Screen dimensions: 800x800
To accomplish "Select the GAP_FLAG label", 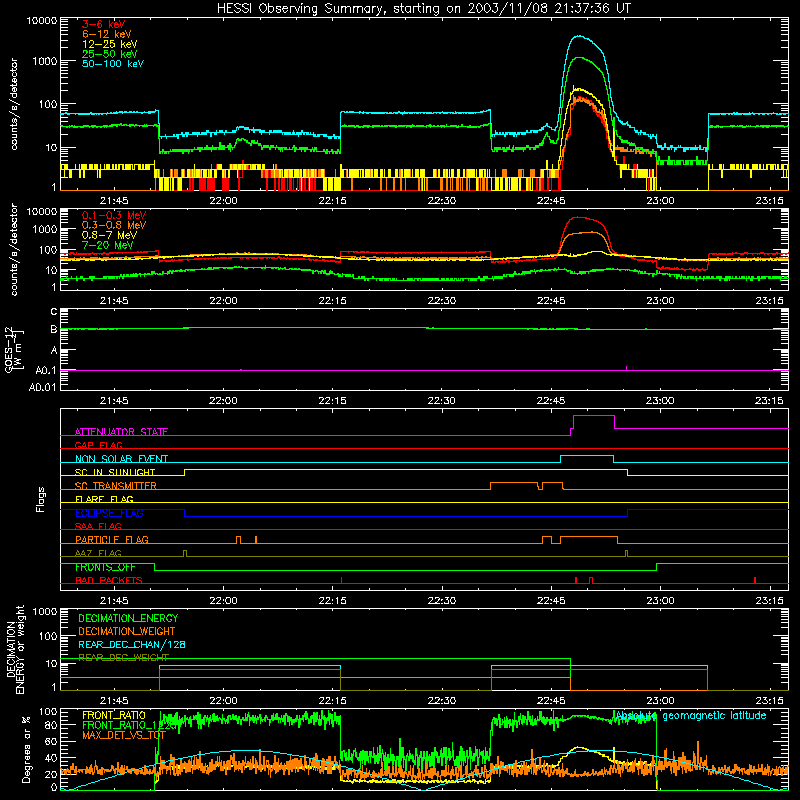I will (98, 445).
